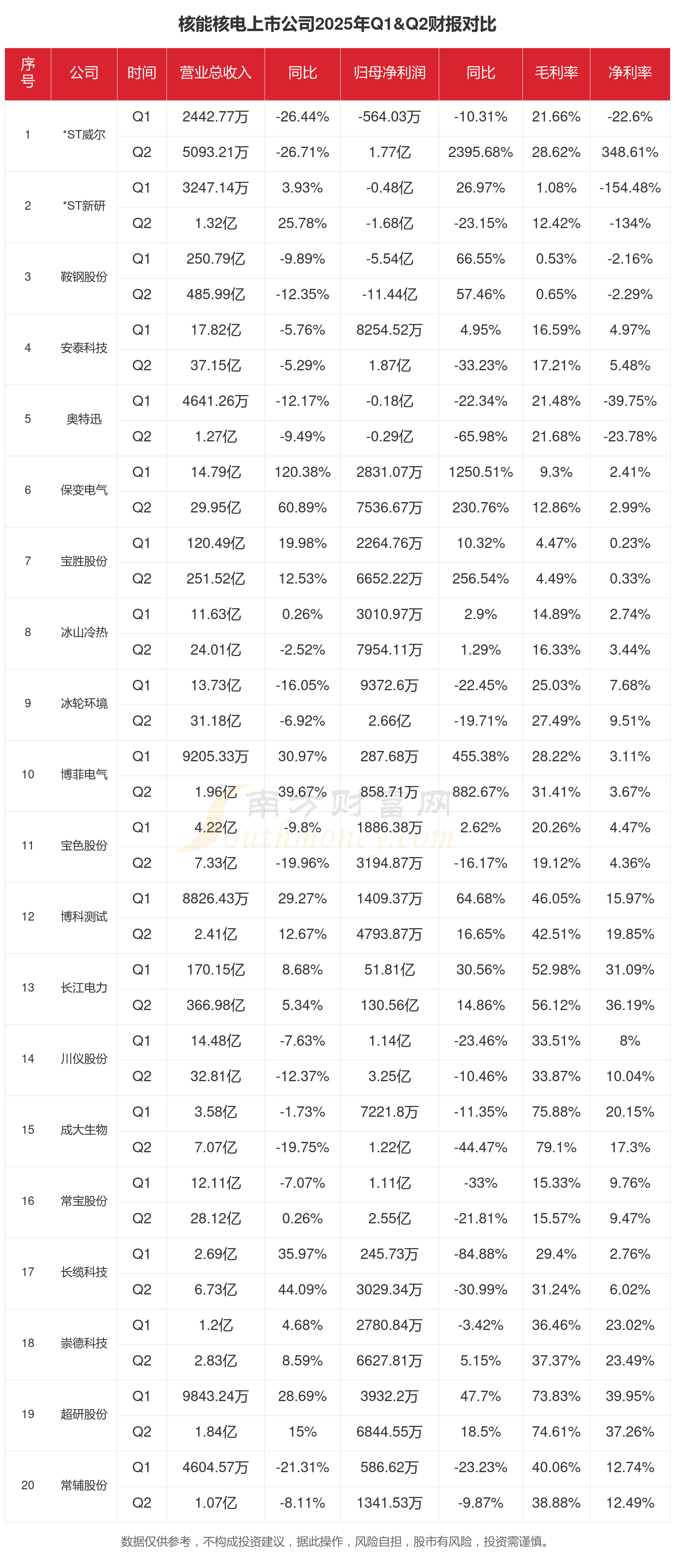Select company name *ST威尔

tap(84, 135)
